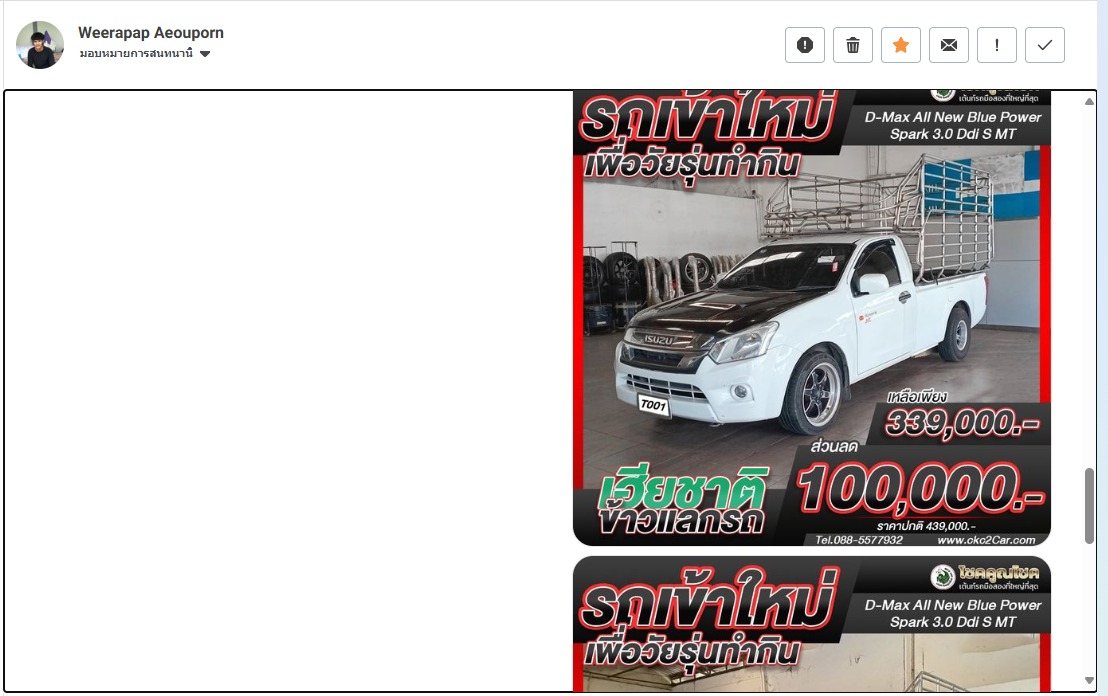The width and height of the screenshot is (1108, 696).
Task: Open the white Isuzu D-Max truck ad priced 339,000
Action: (x=812, y=319)
